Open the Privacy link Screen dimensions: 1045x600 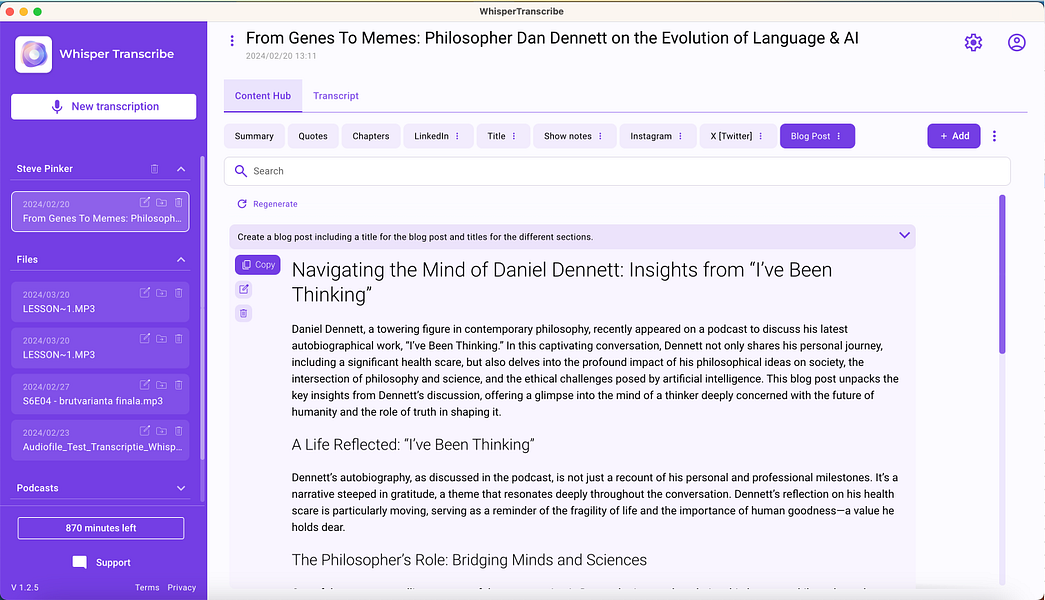[x=181, y=587]
